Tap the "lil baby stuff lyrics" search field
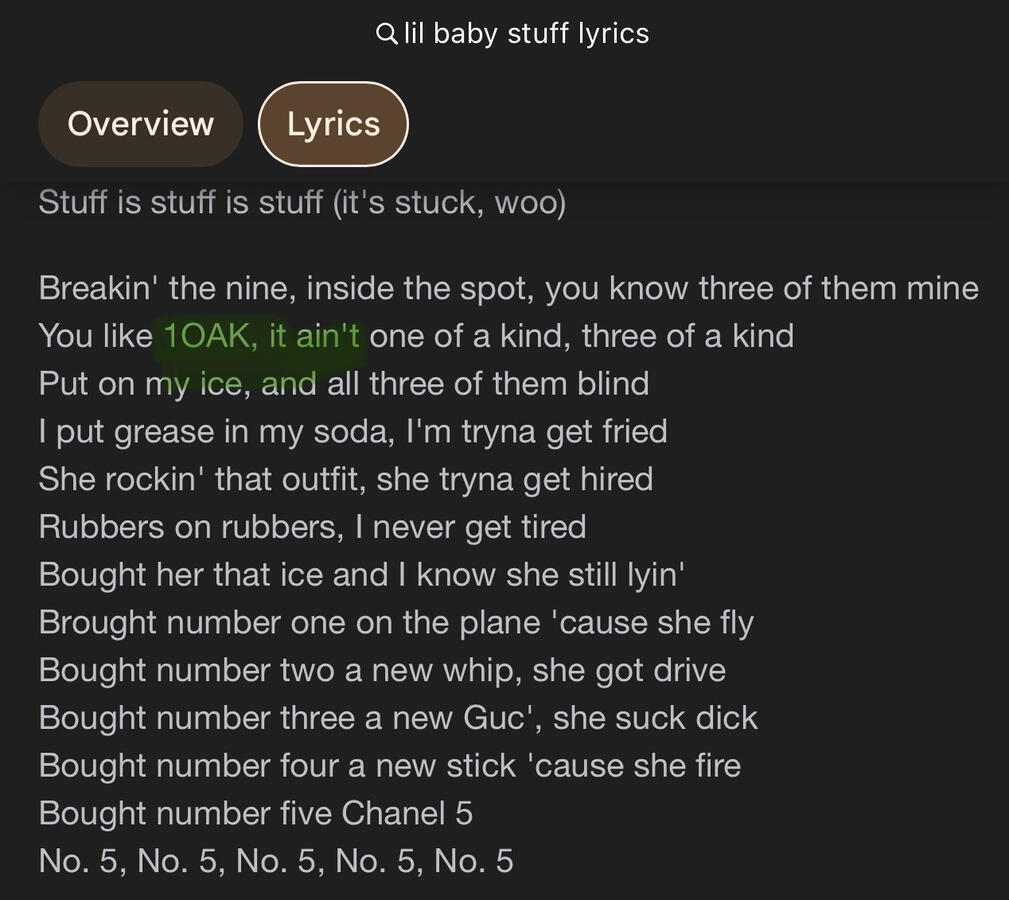 point(526,34)
